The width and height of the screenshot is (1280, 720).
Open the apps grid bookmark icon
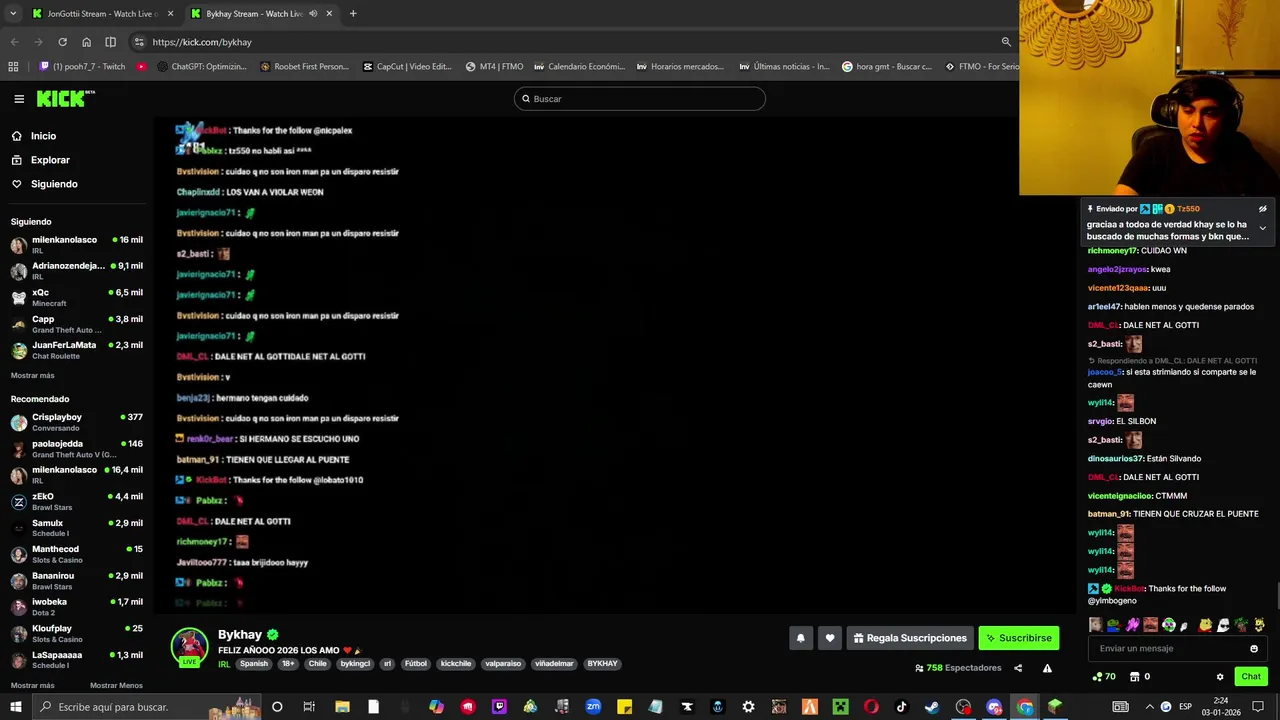[x=13, y=67]
